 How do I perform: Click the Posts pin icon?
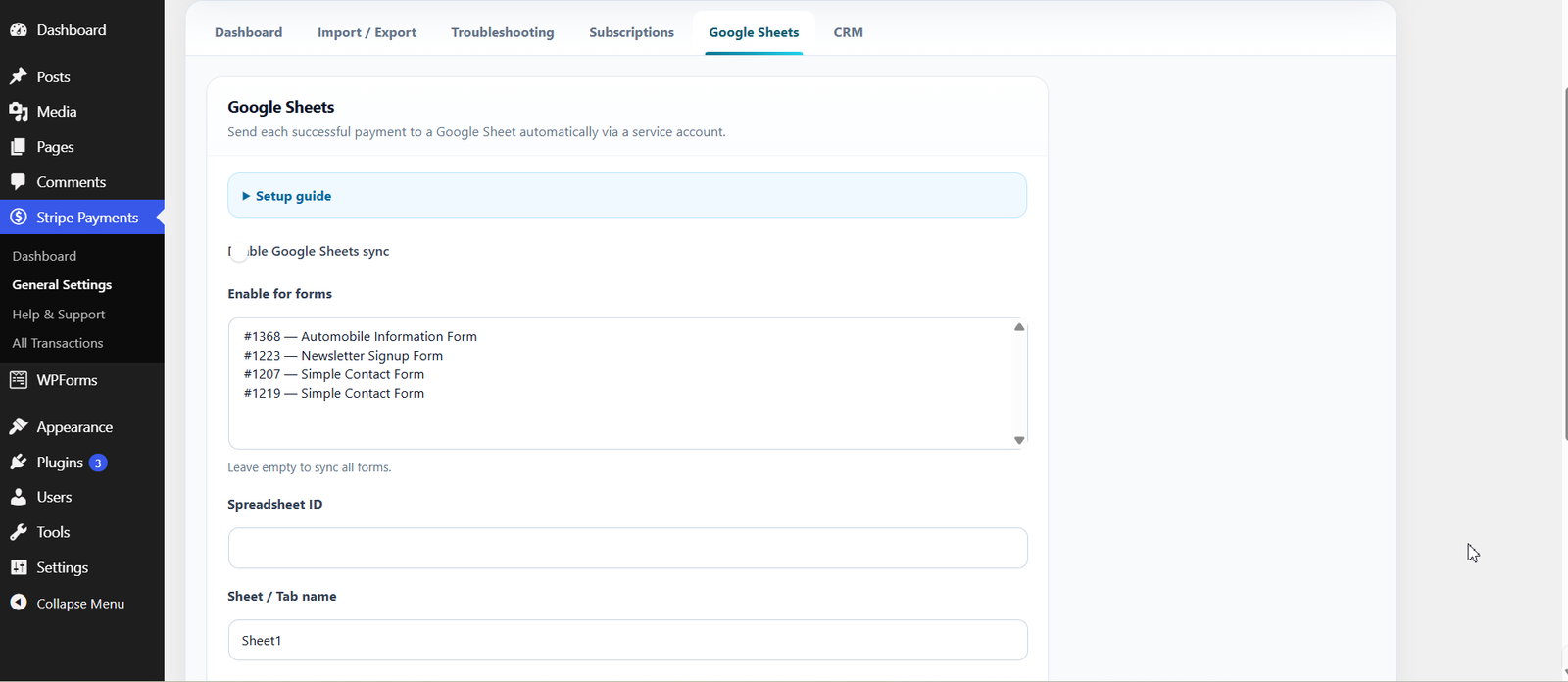[x=19, y=76]
